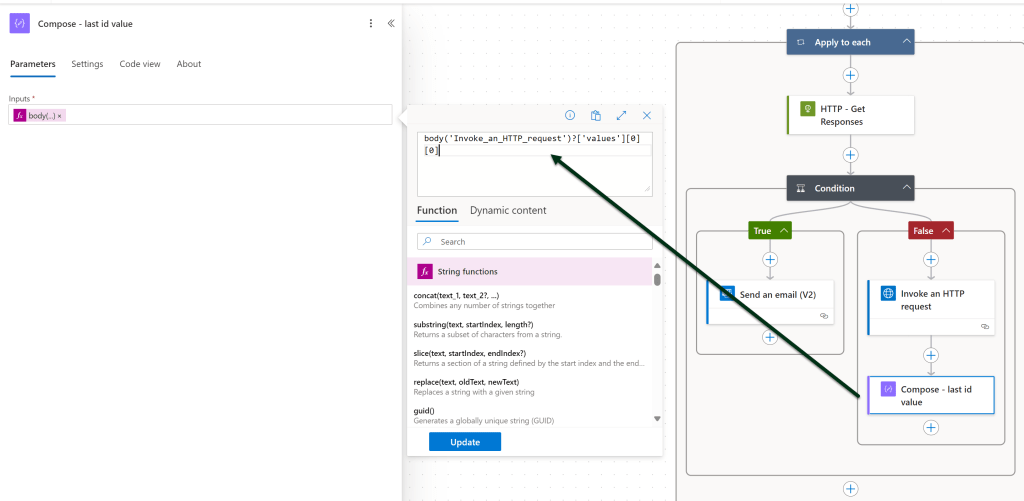Collapse the Apply to each container
Screen dimensions: 1024x501
pos(906,42)
